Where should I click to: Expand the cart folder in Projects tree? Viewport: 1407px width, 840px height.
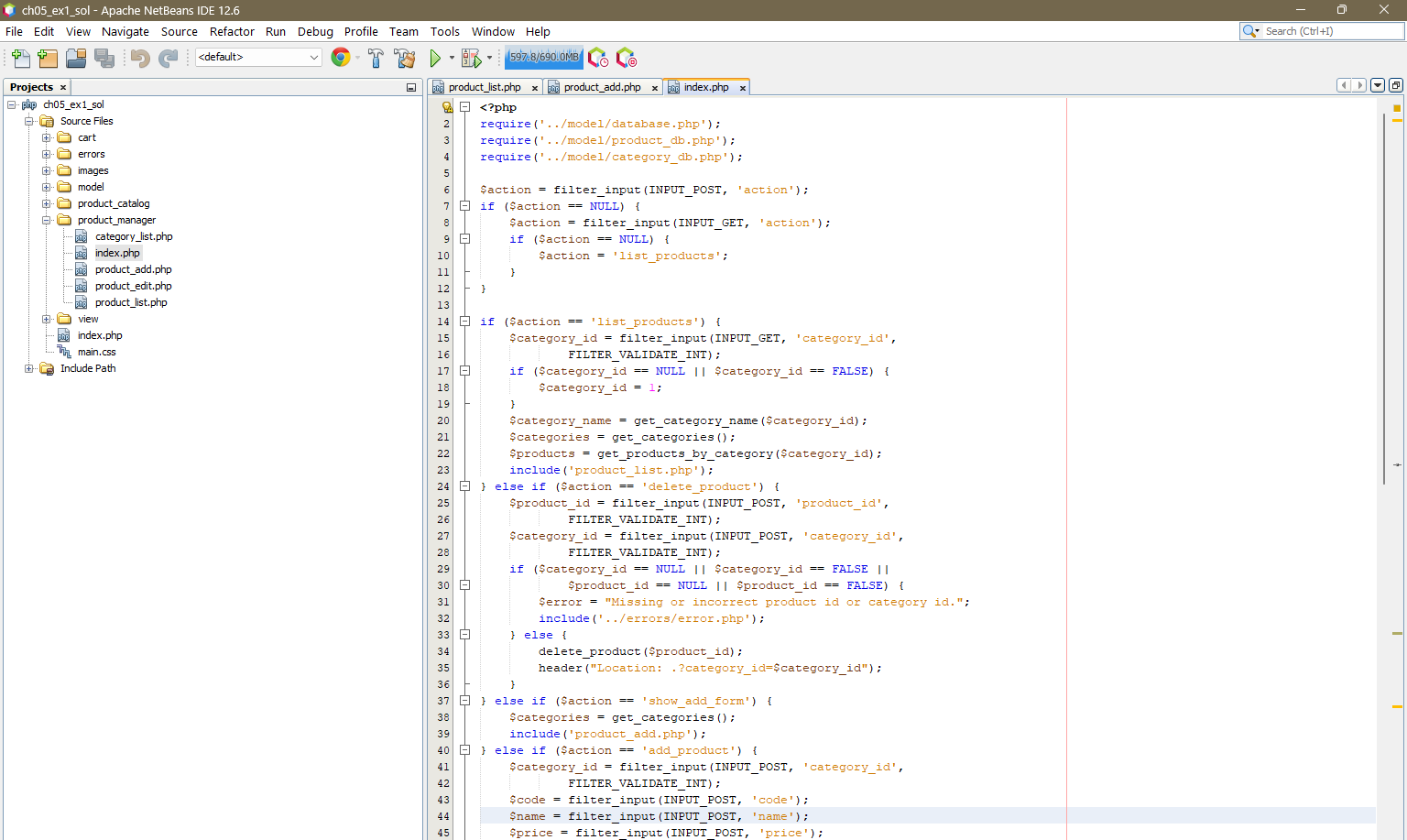click(46, 136)
